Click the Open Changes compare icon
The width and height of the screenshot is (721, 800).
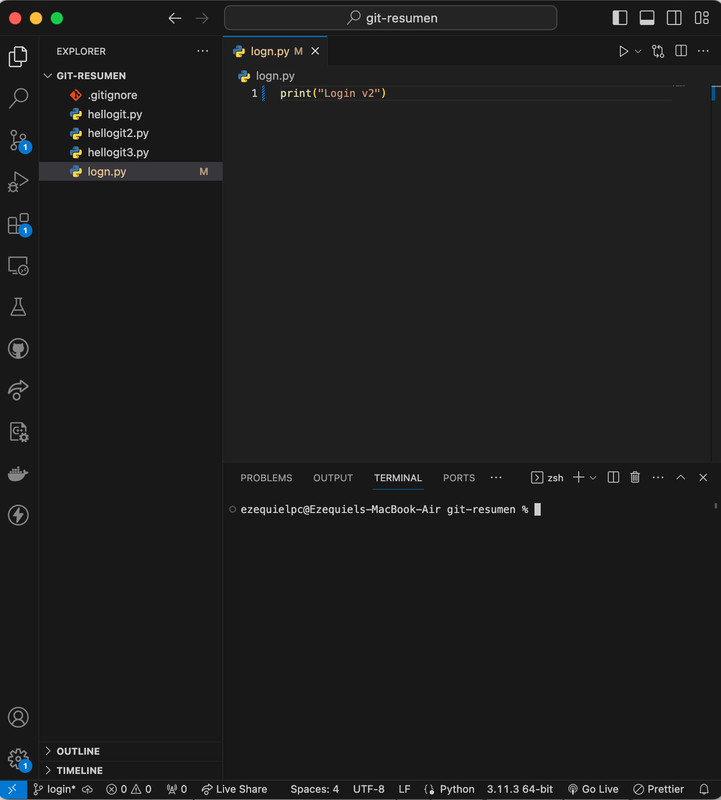(658, 51)
